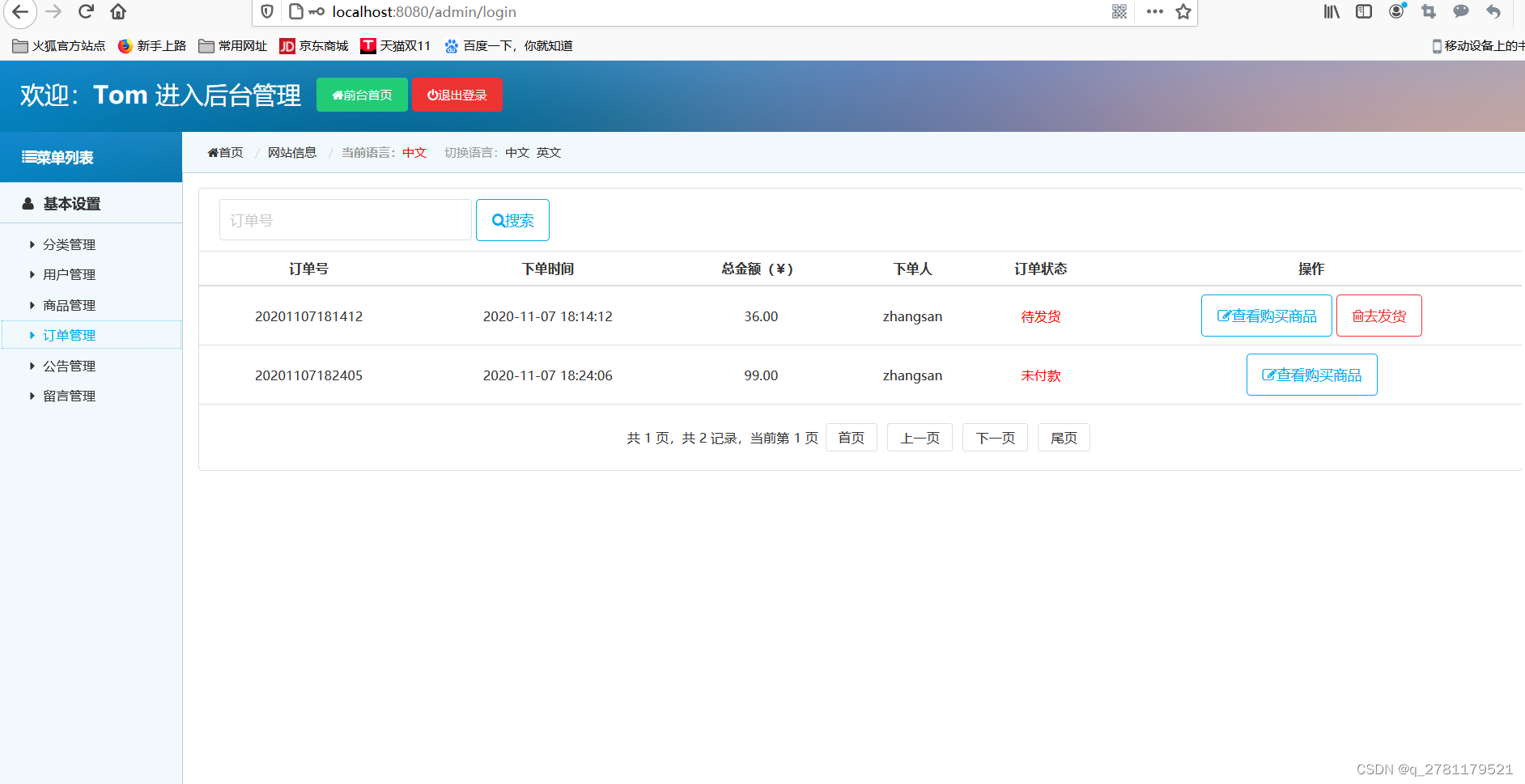Click the undo arrow toolbar icon
1525x784 pixels.
pyautogui.click(x=1493, y=11)
